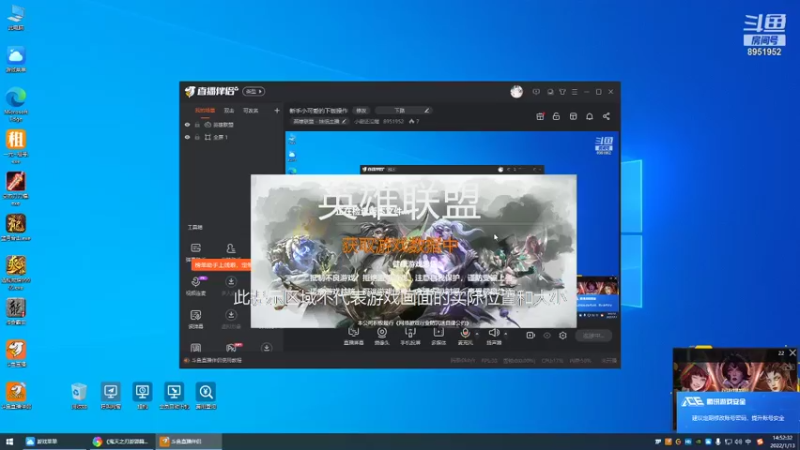
Task: Click the League of Legends loading overlay
Action: [414, 251]
